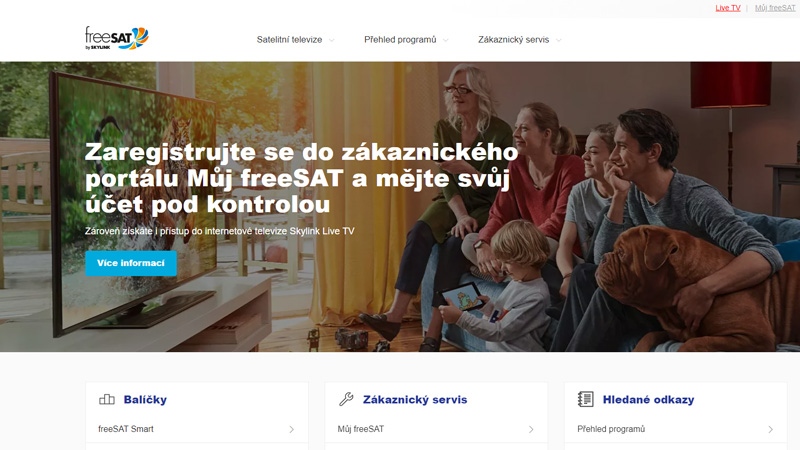Open the Zákaznický servis navigation menu
800x450 pixels.
click(x=513, y=40)
